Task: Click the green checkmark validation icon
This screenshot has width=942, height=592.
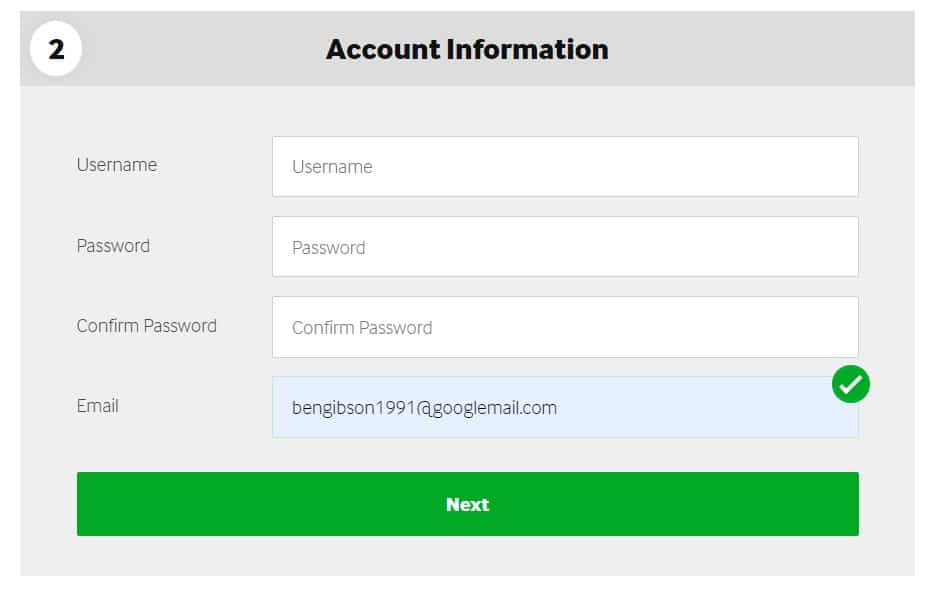Action: tap(851, 384)
